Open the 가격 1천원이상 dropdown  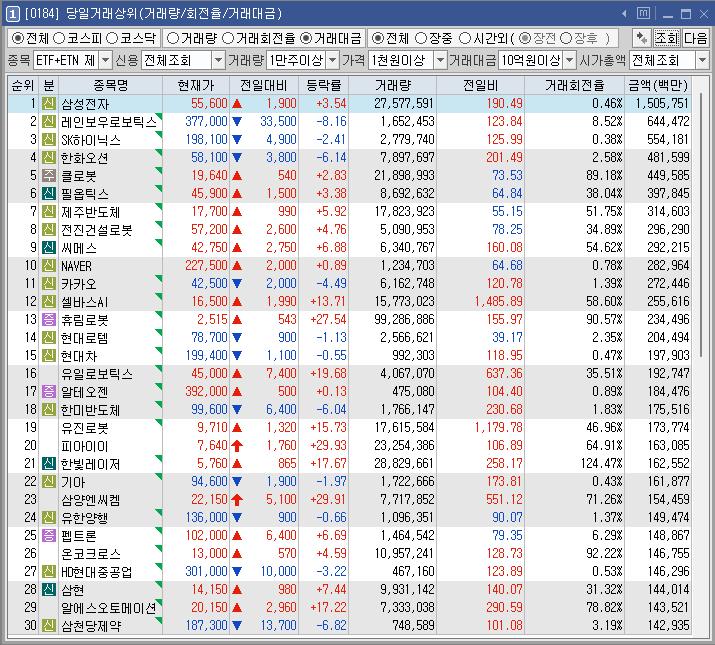coord(440,60)
